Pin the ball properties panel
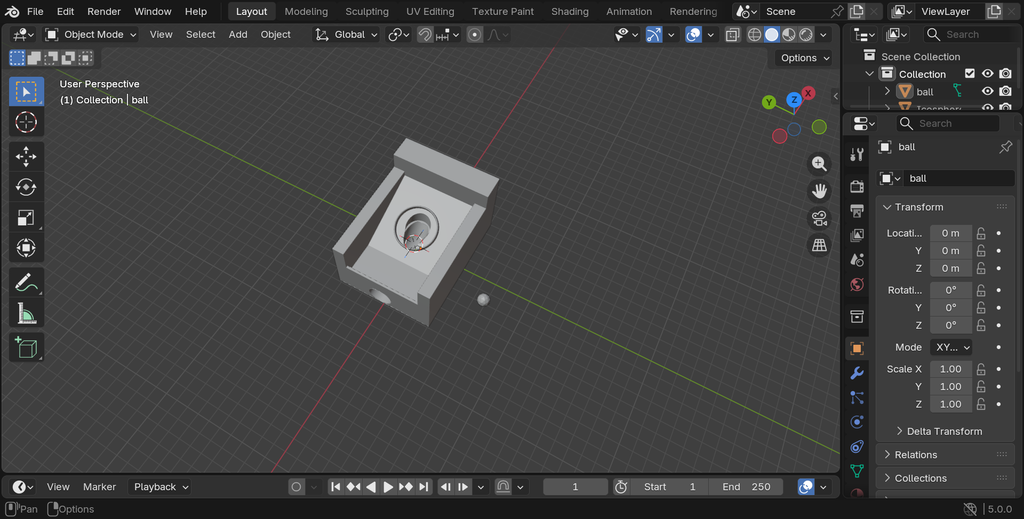1024x519 pixels. click(x=1006, y=147)
